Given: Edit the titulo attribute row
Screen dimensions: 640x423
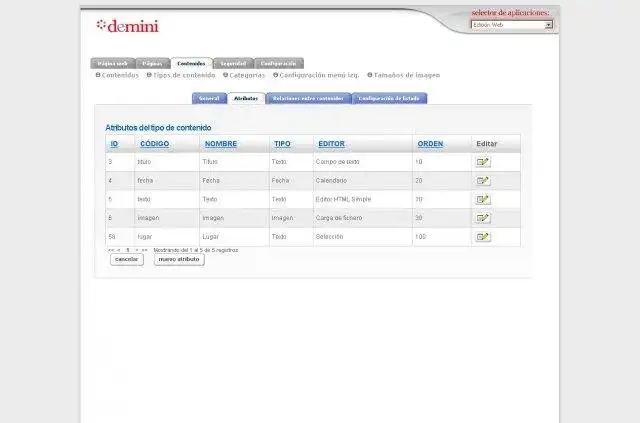Looking at the screenshot, I should point(483,162).
